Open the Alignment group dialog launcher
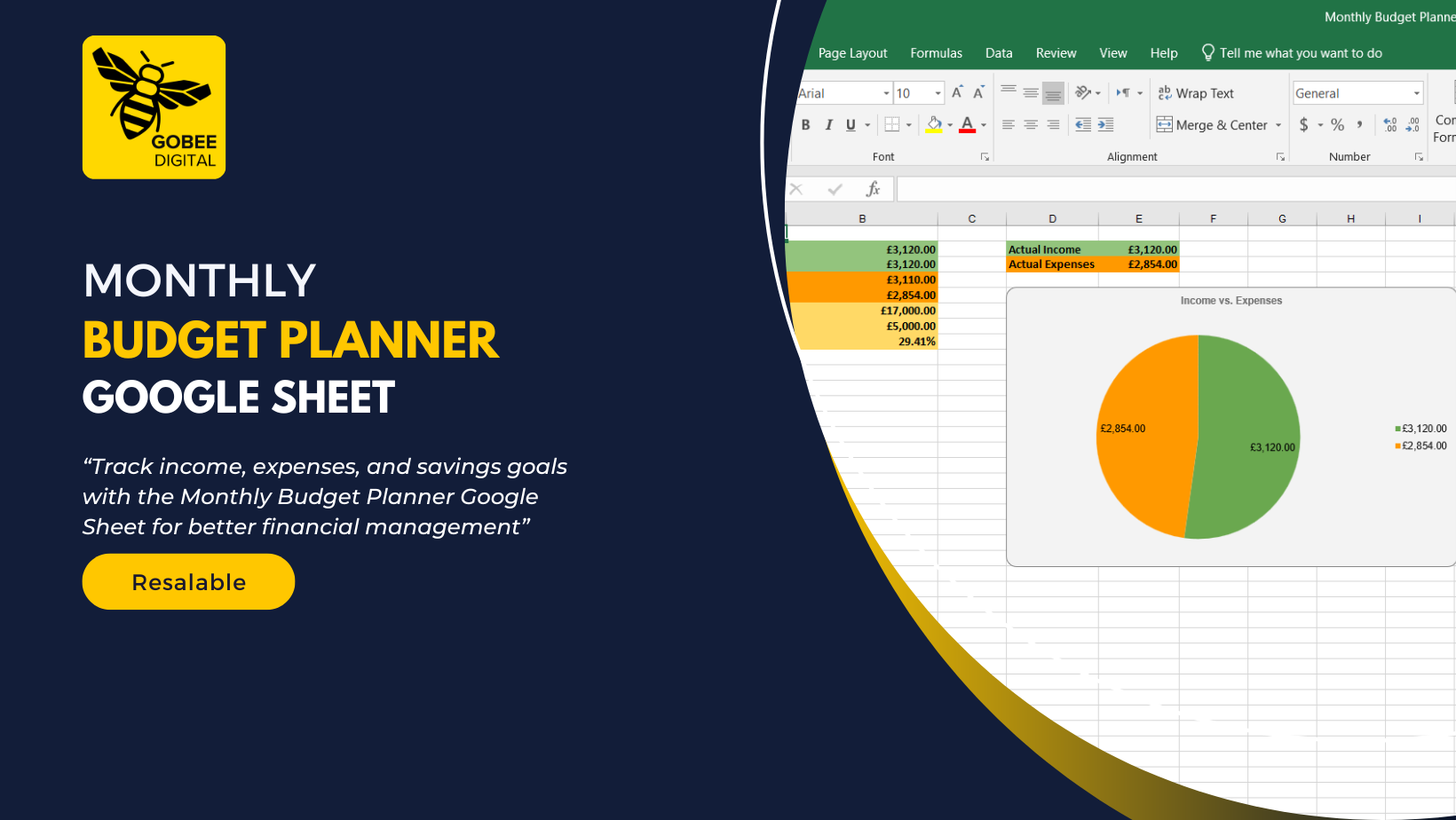 click(x=1280, y=157)
